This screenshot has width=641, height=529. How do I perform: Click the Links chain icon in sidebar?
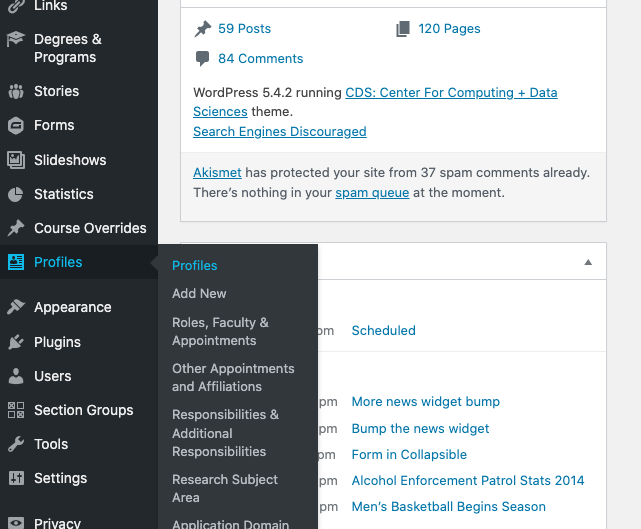pos(16,5)
